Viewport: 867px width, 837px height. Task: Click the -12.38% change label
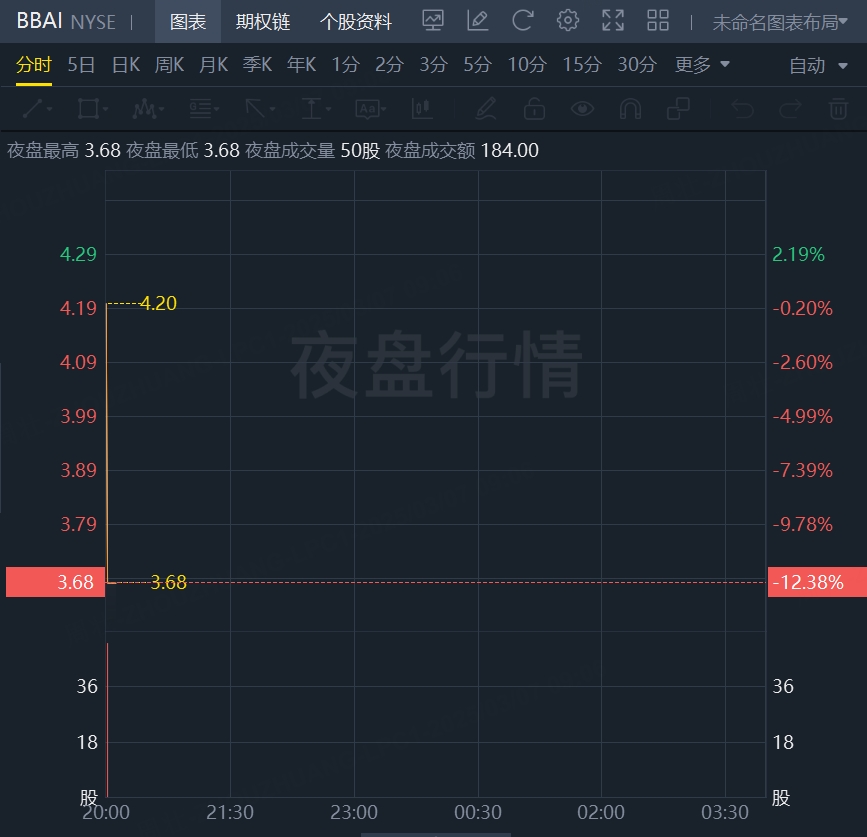point(817,582)
